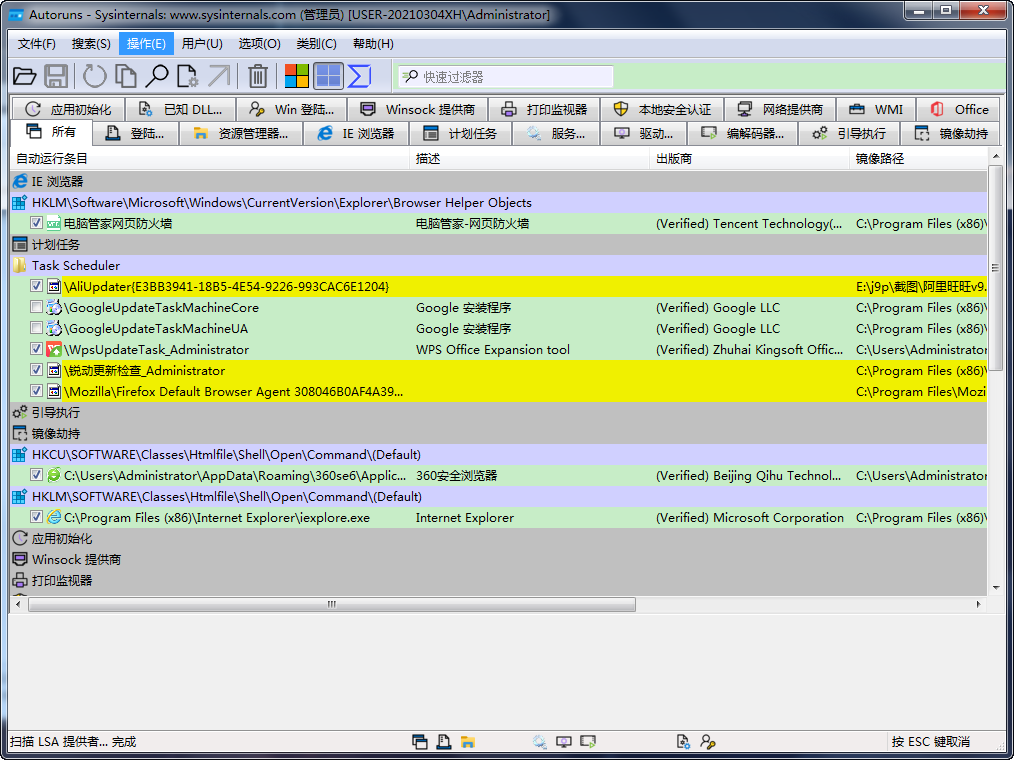Viewport: 1014px width, 760px height.
Task: Click status bar Services gears icon
Action: point(539,741)
